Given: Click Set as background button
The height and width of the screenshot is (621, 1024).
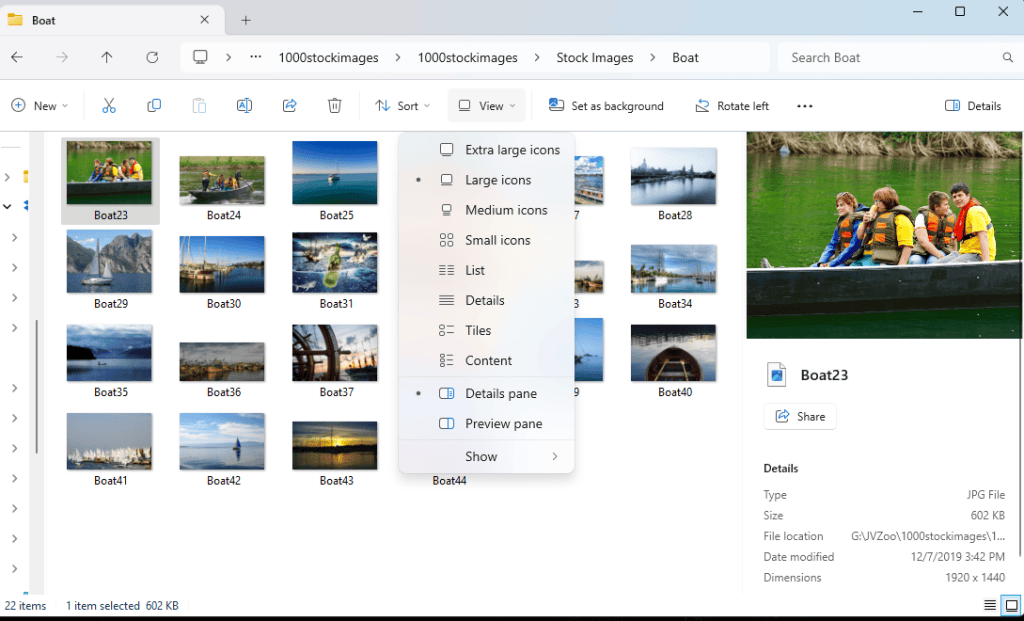Looking at the screenshot, I should click(606, 106).
